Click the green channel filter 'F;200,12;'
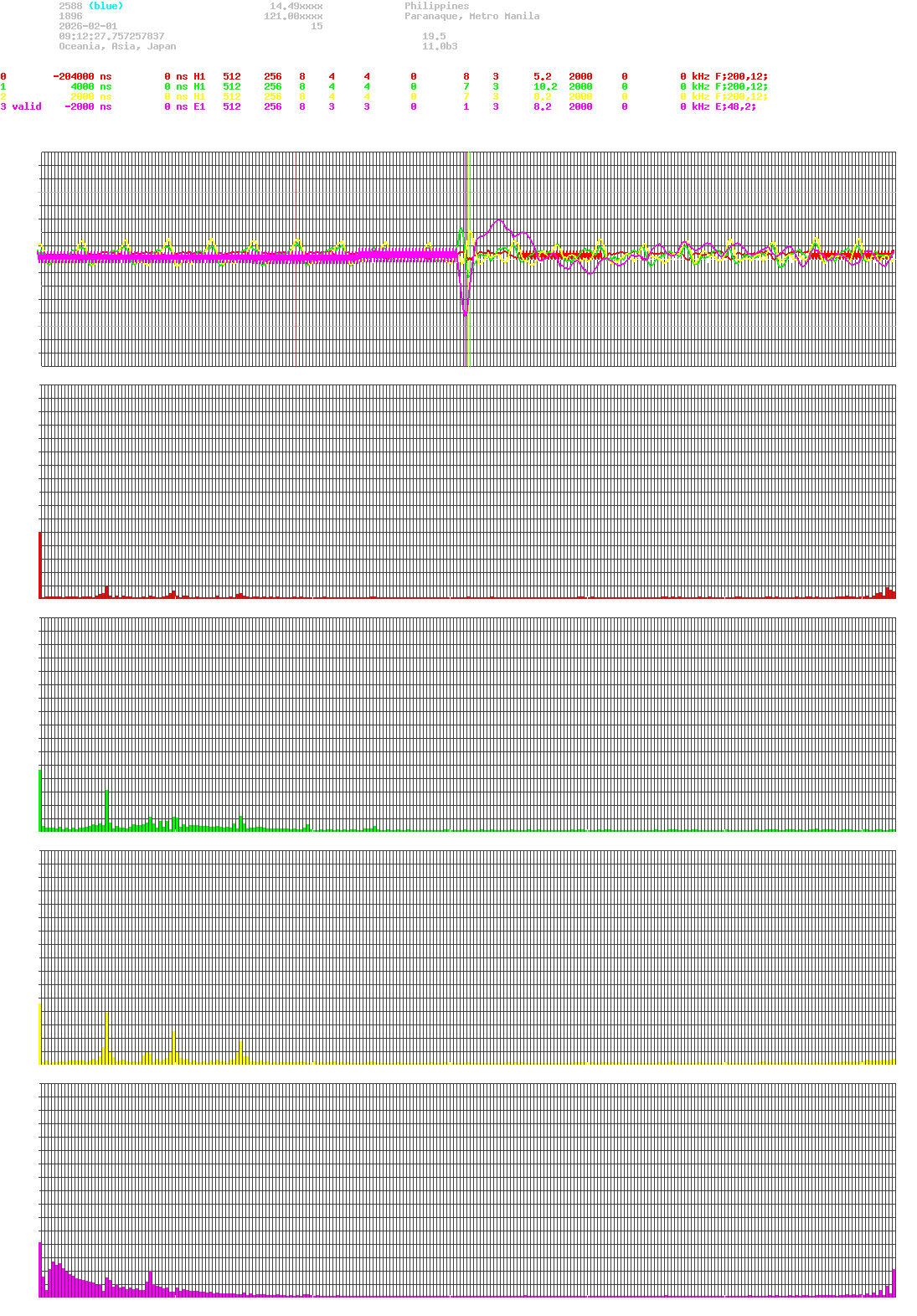 (x=741, y=86)
